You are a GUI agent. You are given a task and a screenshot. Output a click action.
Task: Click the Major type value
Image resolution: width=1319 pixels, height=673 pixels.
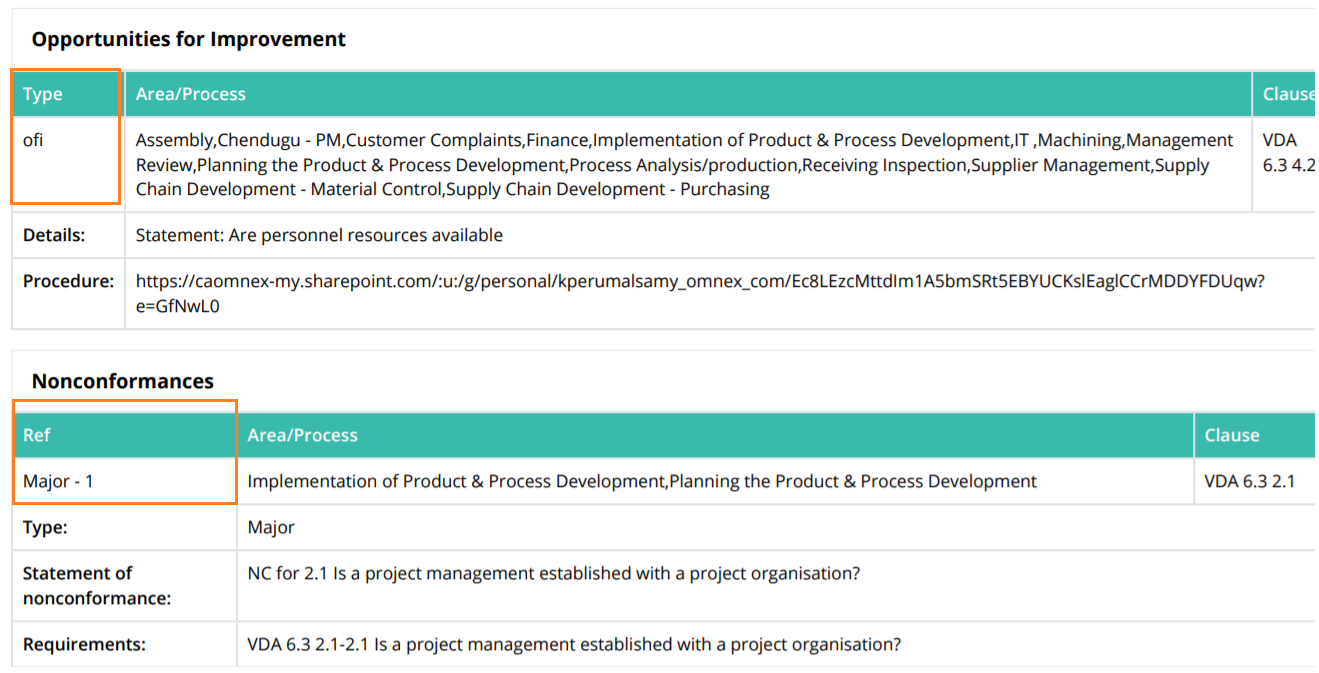point(271,527)
